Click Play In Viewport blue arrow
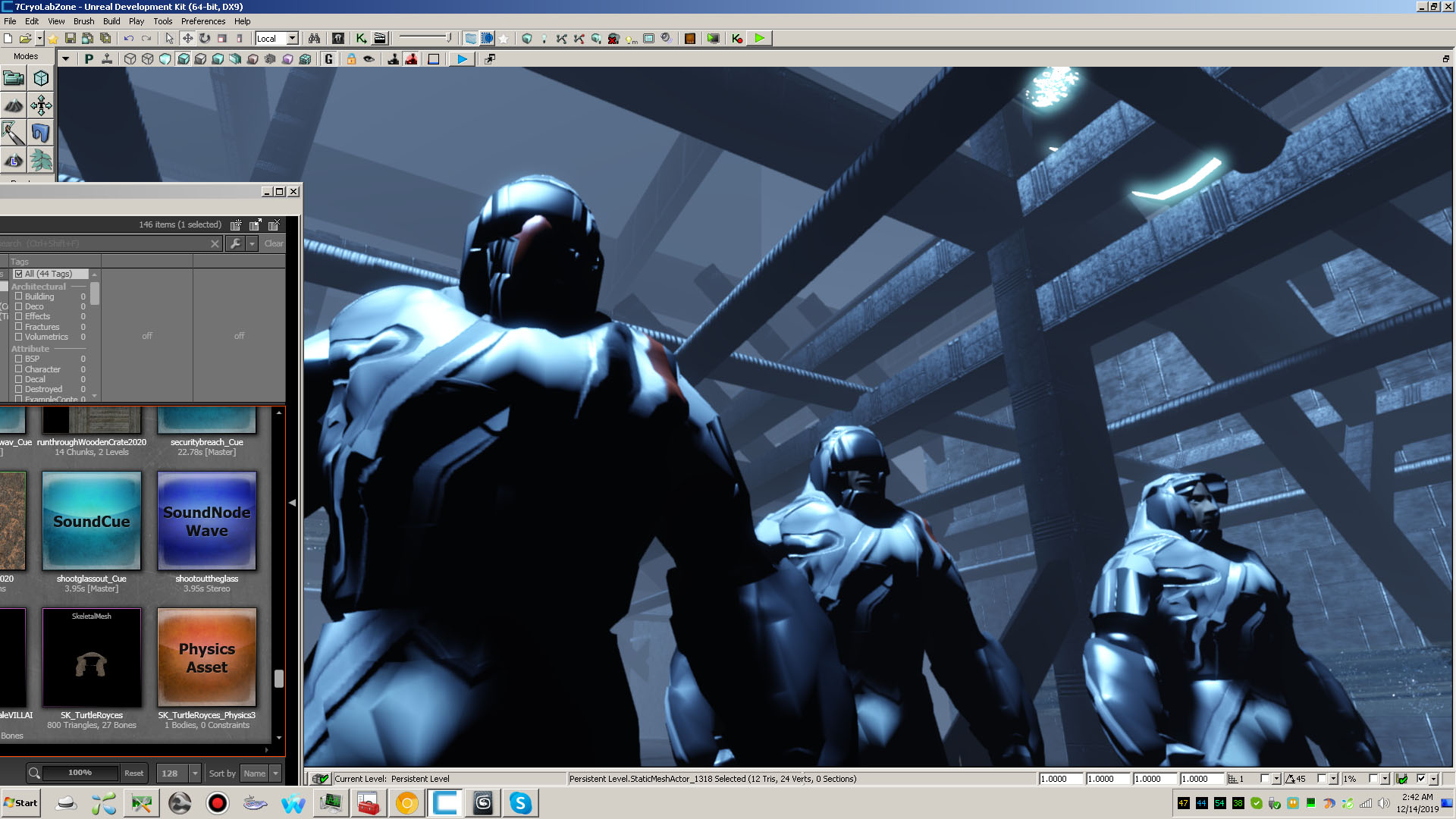 [462, 58]
